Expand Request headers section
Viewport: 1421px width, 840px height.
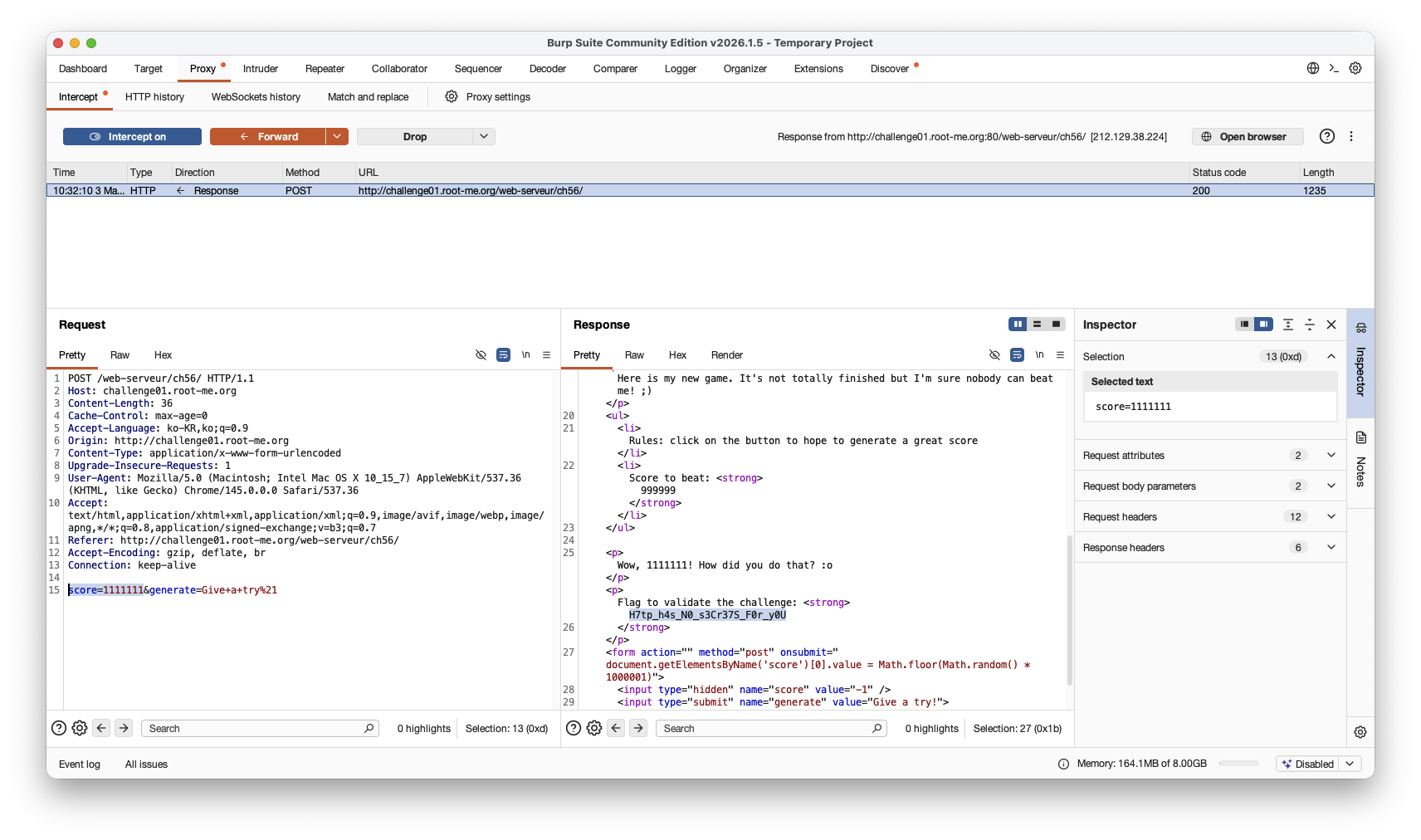click(1331, 516)
